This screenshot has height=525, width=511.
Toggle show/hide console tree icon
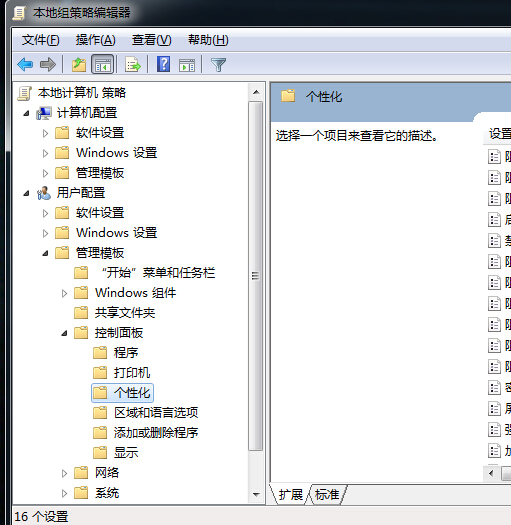[x=102, y=64]
